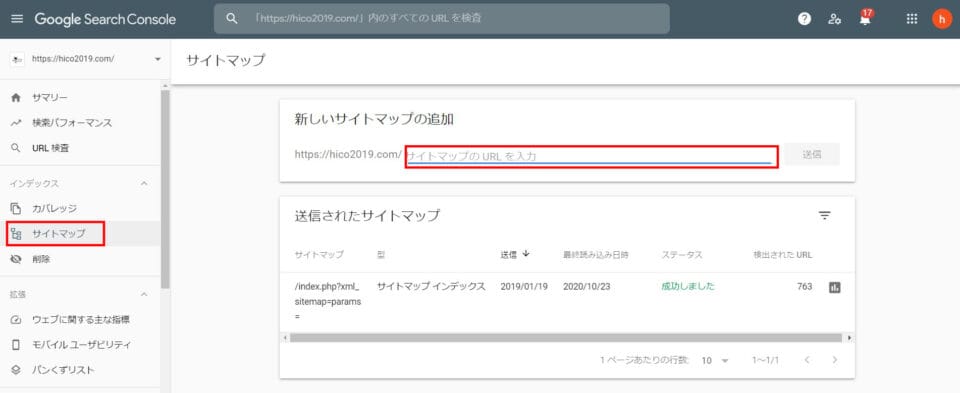Viewport: 960px width, 393px height.
Task: Sort by 最終読み込み日時 column header
Action: [596, 255]
